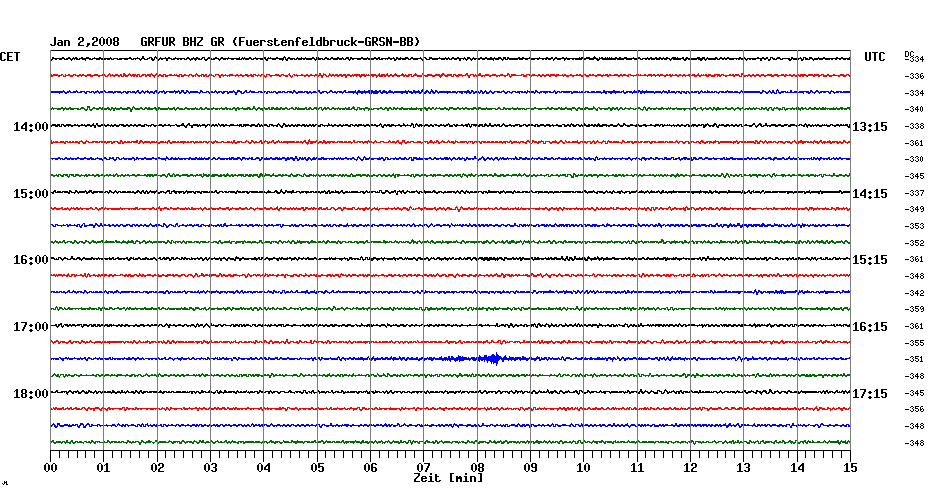Image resolution: width=930 pixels, height=494 pixels.
Task: Click the 'CET' time zone label
Action: [x=10, y=57]
